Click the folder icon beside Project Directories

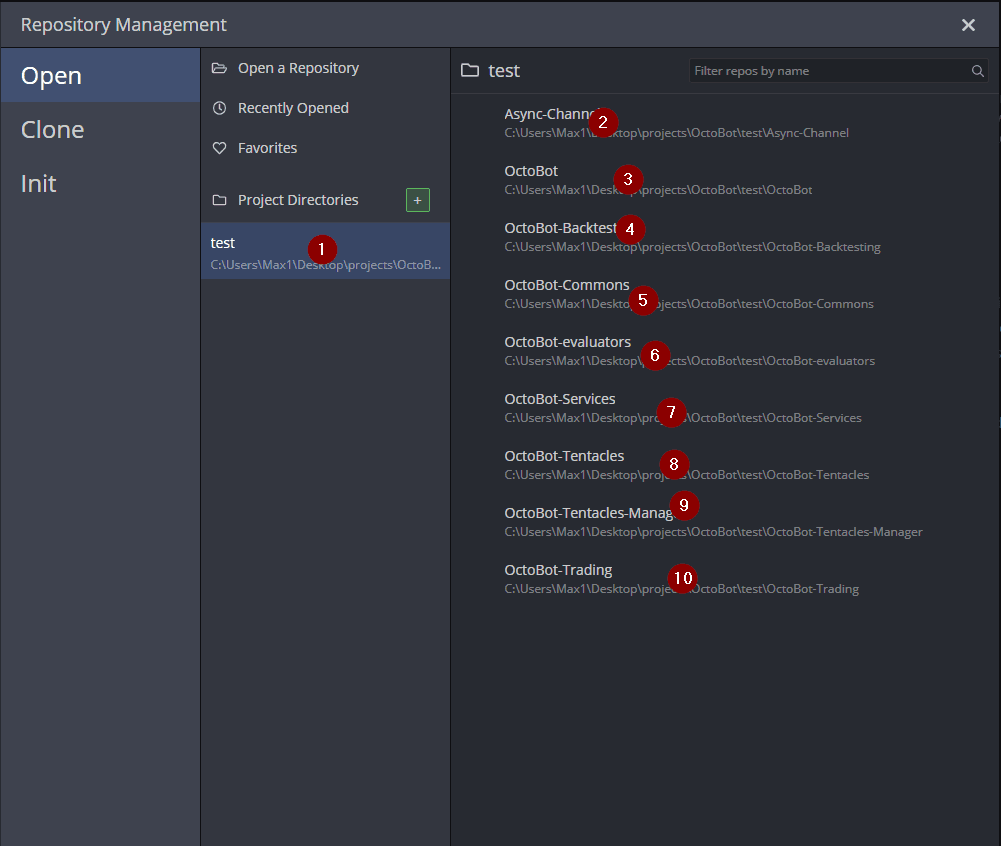click(x=219, y=200)
